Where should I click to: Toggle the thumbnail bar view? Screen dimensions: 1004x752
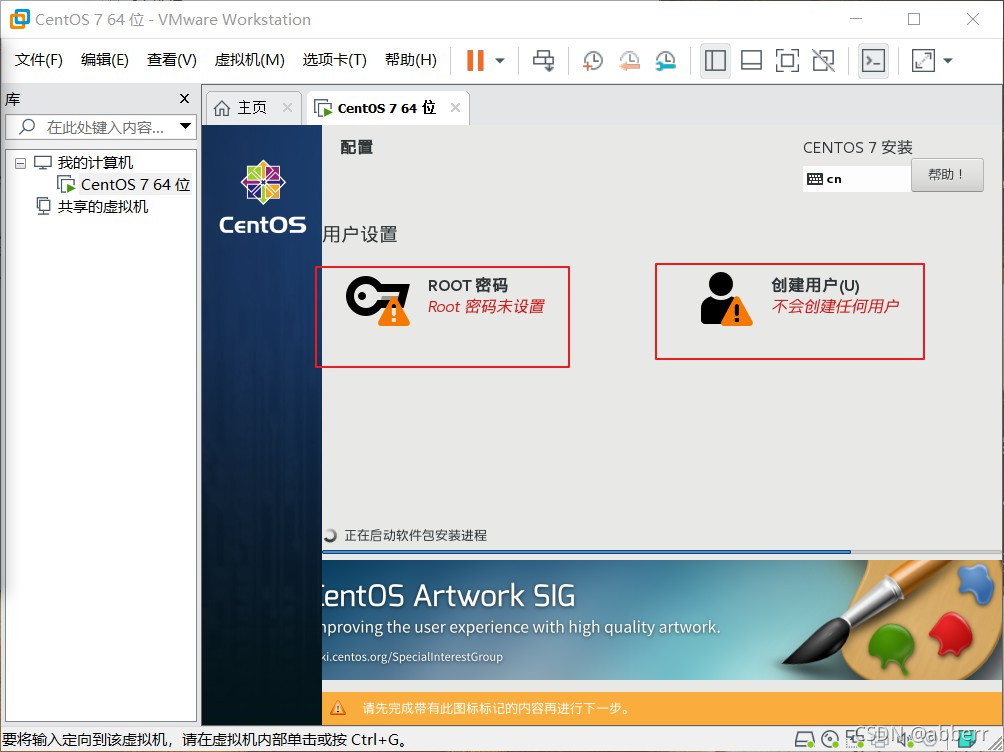pyautogui.click(x=751, y=61)
